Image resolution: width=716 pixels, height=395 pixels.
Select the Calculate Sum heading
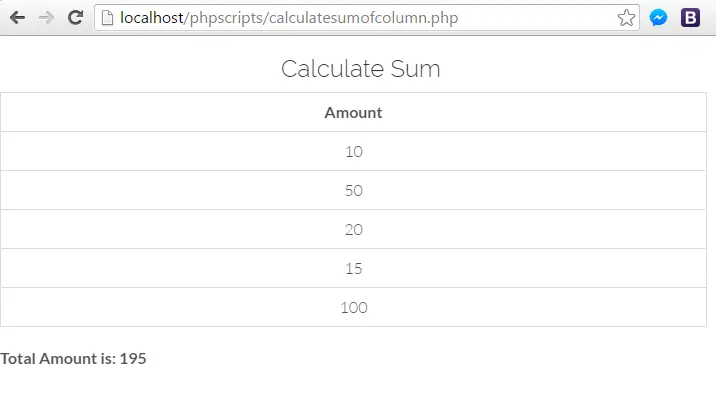[x=360, y=68]
